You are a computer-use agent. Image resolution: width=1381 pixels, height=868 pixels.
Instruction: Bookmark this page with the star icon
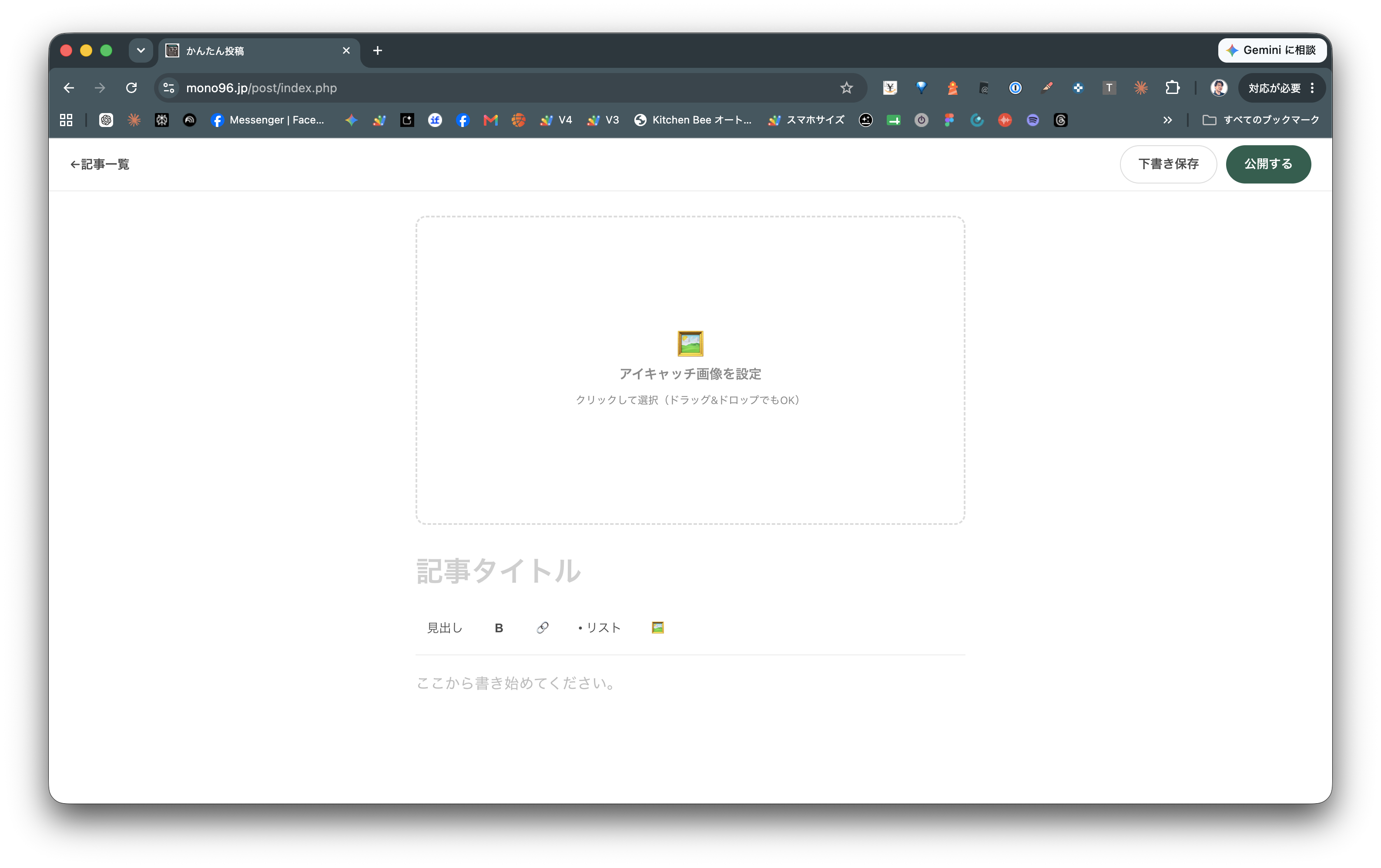coord(847,88)
